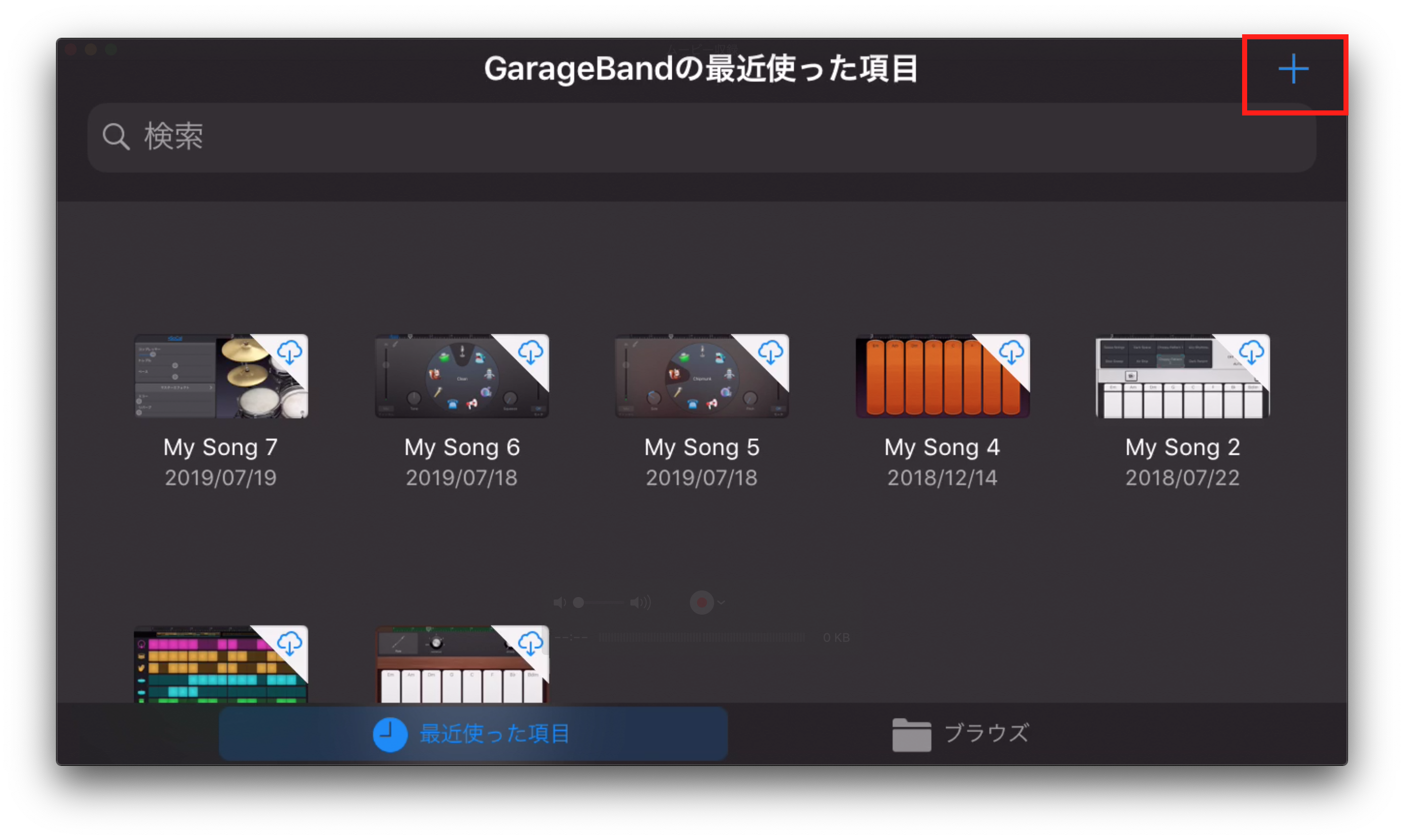
Task: Click the clock icon in the recents tab
Action: point(390,734)
